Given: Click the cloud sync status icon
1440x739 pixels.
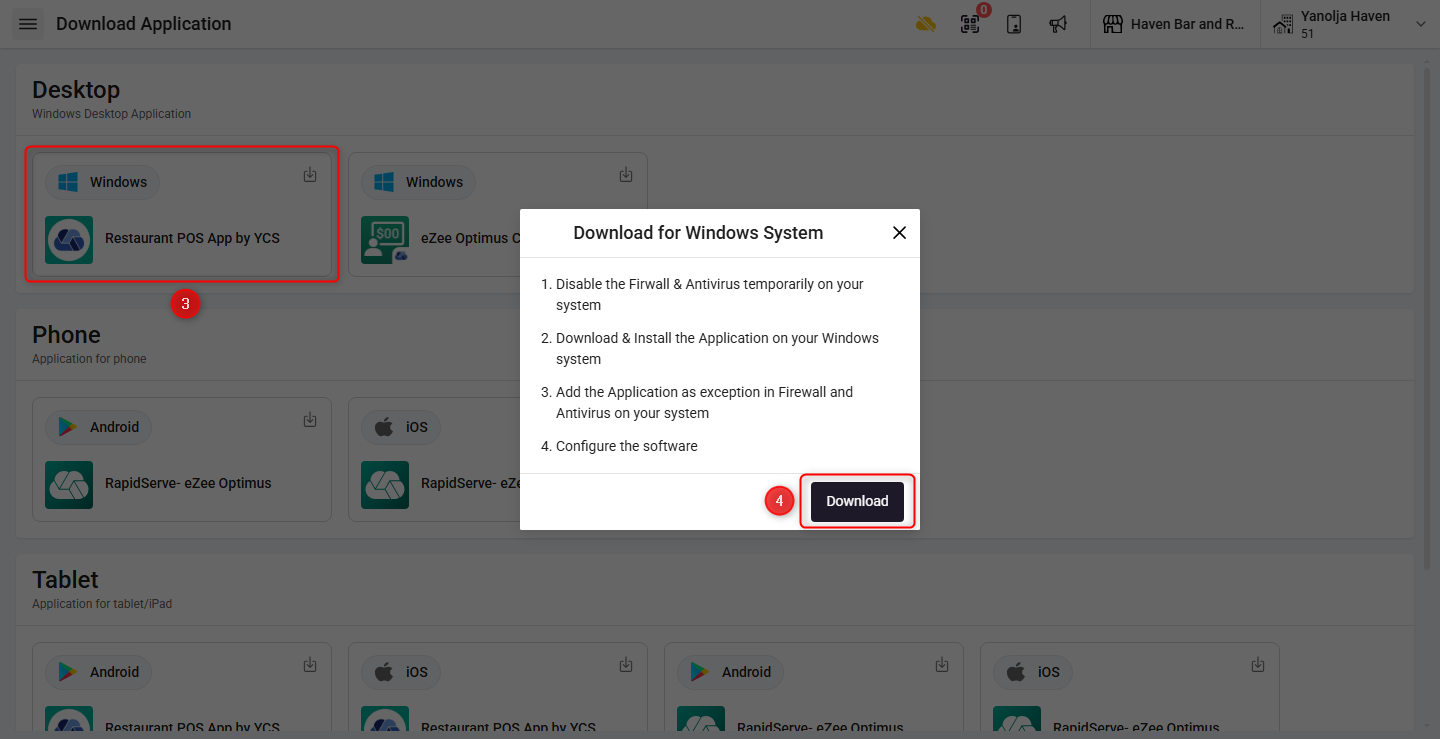Looking at the screenshot, I should pyautogui.click(x=926, y=24).
